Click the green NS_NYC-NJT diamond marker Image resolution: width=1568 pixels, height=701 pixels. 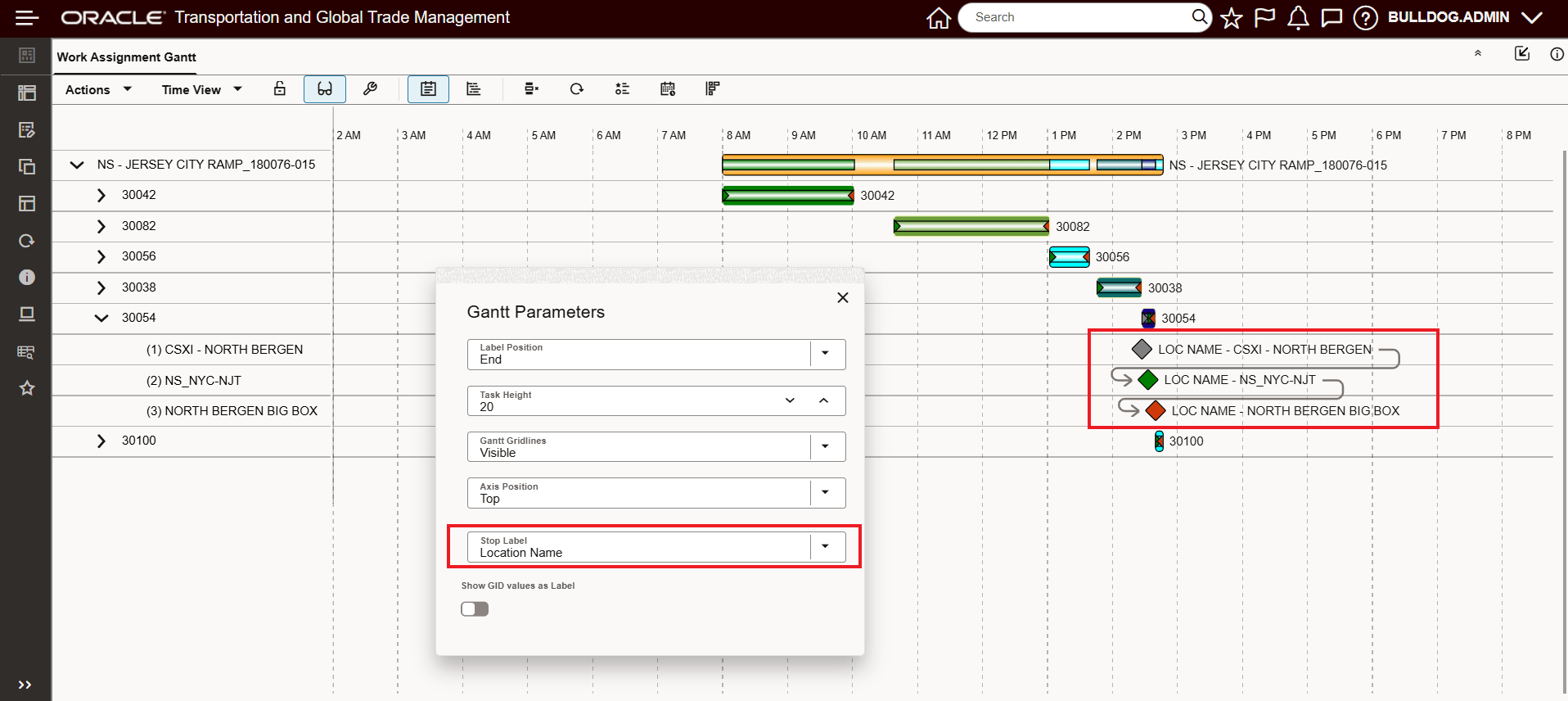1148,380
